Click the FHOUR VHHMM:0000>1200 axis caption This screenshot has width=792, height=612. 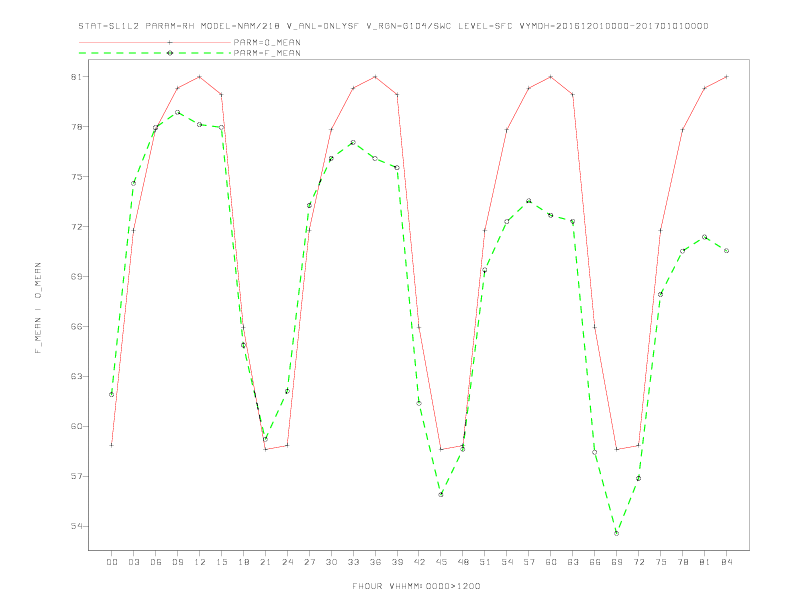pos(416,586)
